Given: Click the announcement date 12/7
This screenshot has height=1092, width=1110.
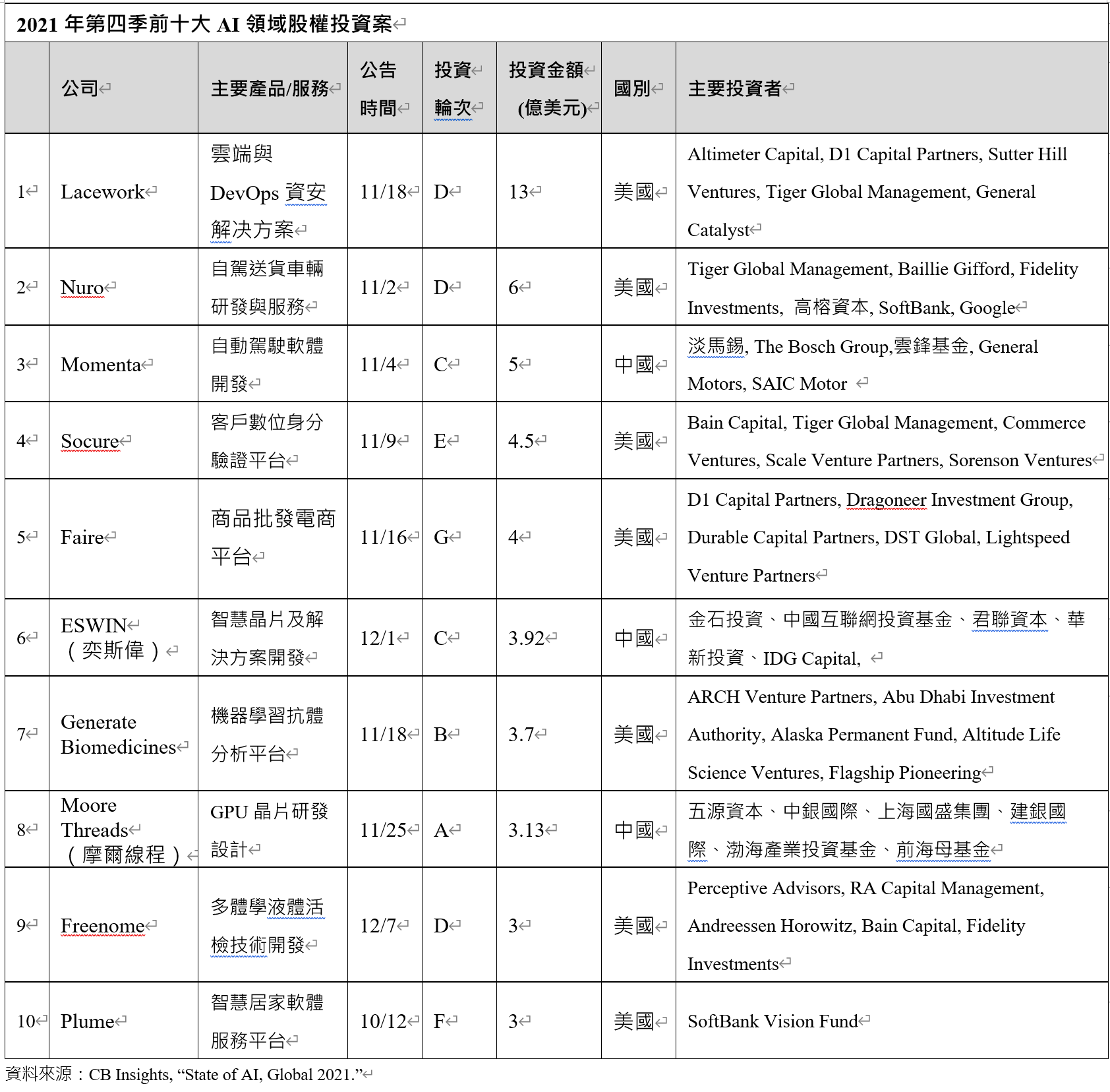Looking at the screenshot, I should (378, 925).
